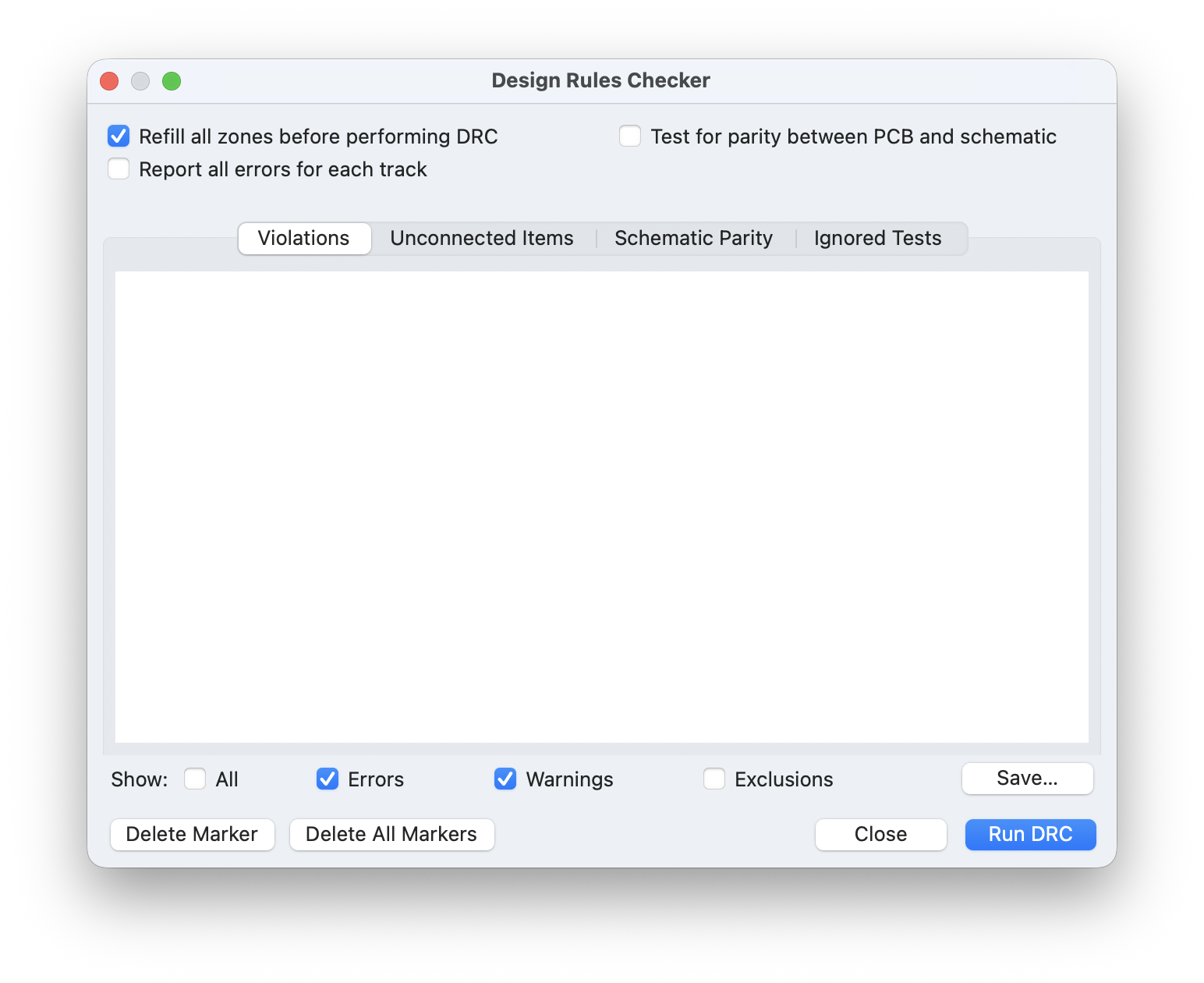1204x983 pixels.
Task: Click the Save... button
Action: pos(1027,779)
